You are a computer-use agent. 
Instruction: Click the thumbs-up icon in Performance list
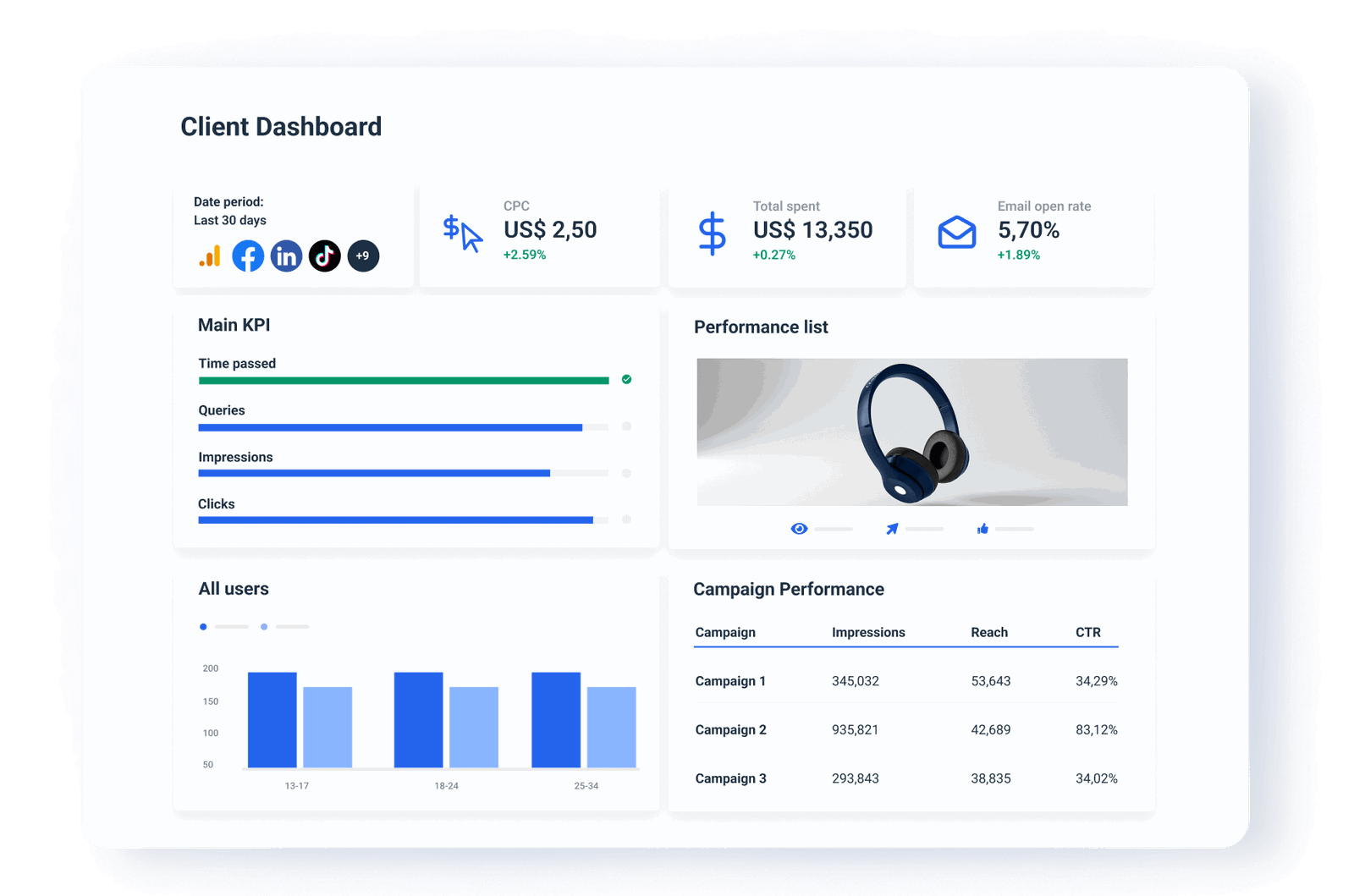pos(982,528)
